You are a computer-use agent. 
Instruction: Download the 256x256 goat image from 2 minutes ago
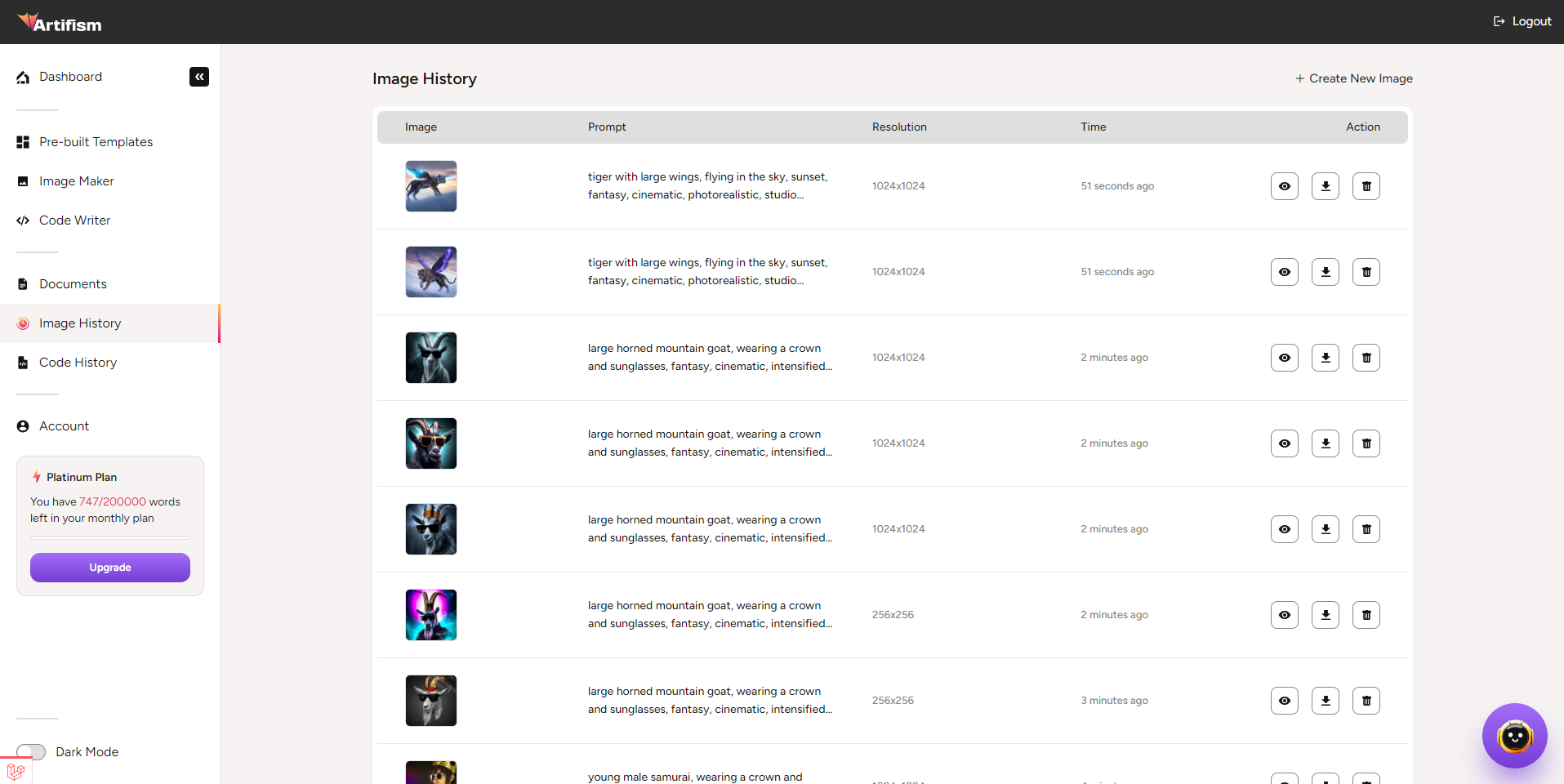[1326, 615]
